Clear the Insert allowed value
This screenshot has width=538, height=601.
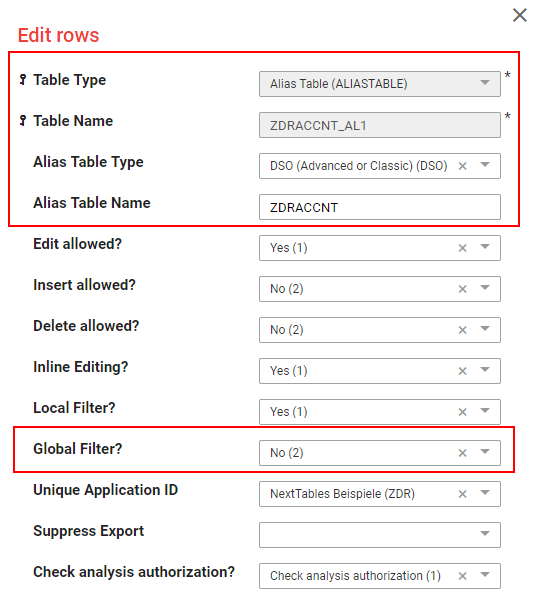(463, 289)
